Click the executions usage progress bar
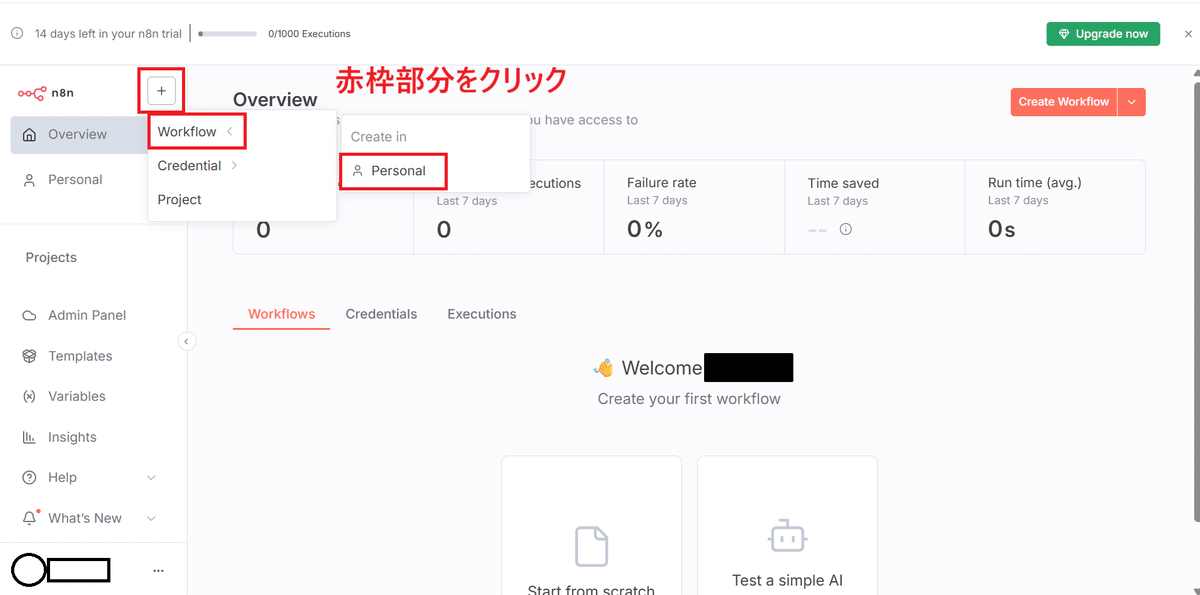 pyautogui.click(x=227, y=33)
